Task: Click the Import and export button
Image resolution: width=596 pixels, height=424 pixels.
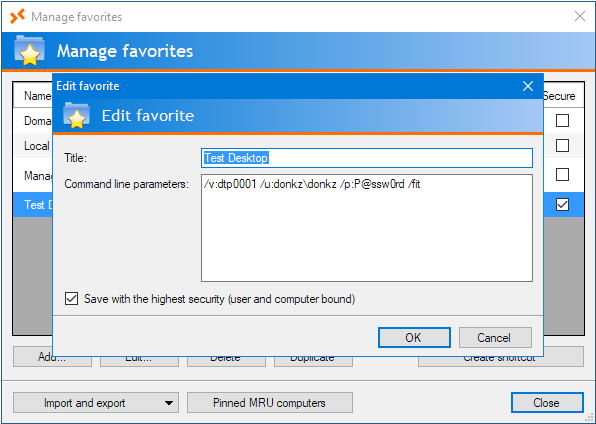Action: pyautogui.click(x=84, y=403)
